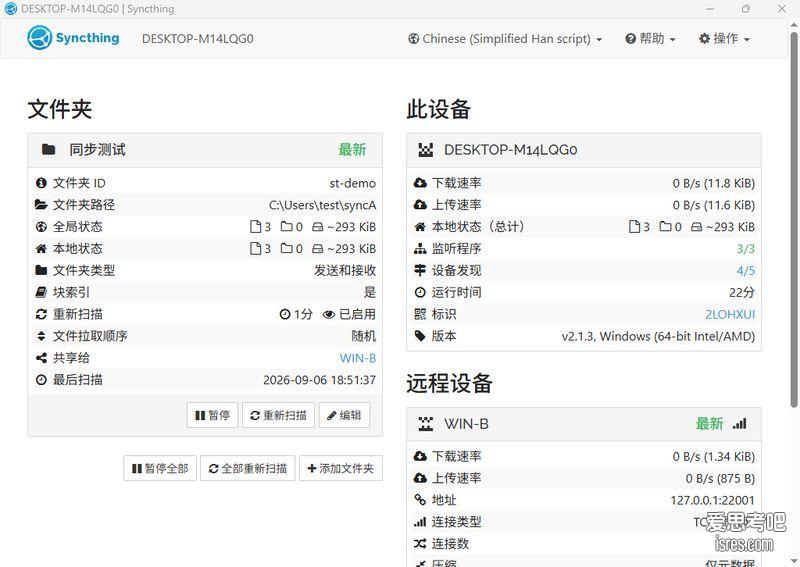Click the folder path C:\Users\test\syncA
Image resolution: width=800 pixels, height=567 pixels.
322,205
